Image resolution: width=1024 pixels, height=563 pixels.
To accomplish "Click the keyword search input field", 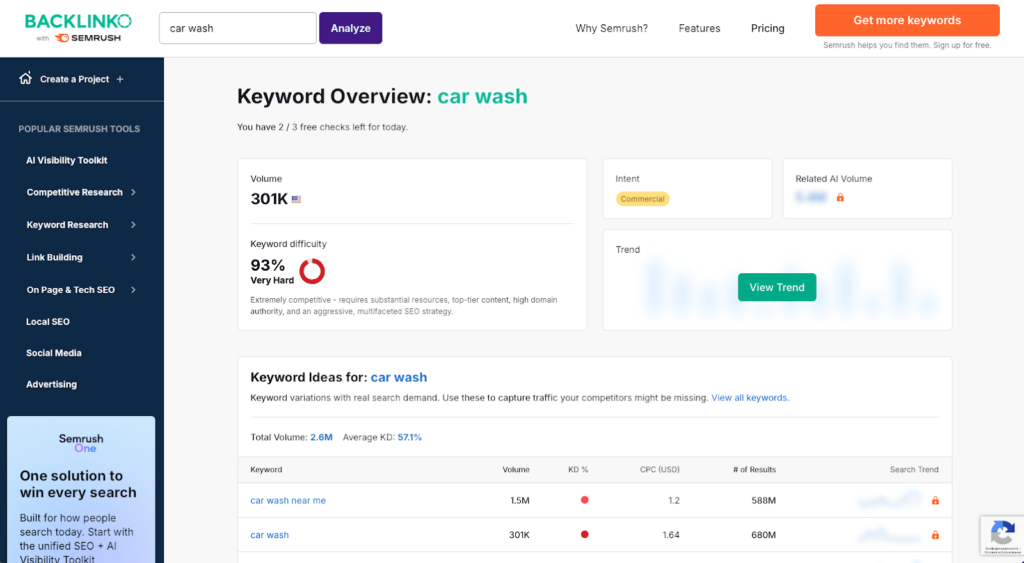I will pyautogui.click(x=238, y=28).
